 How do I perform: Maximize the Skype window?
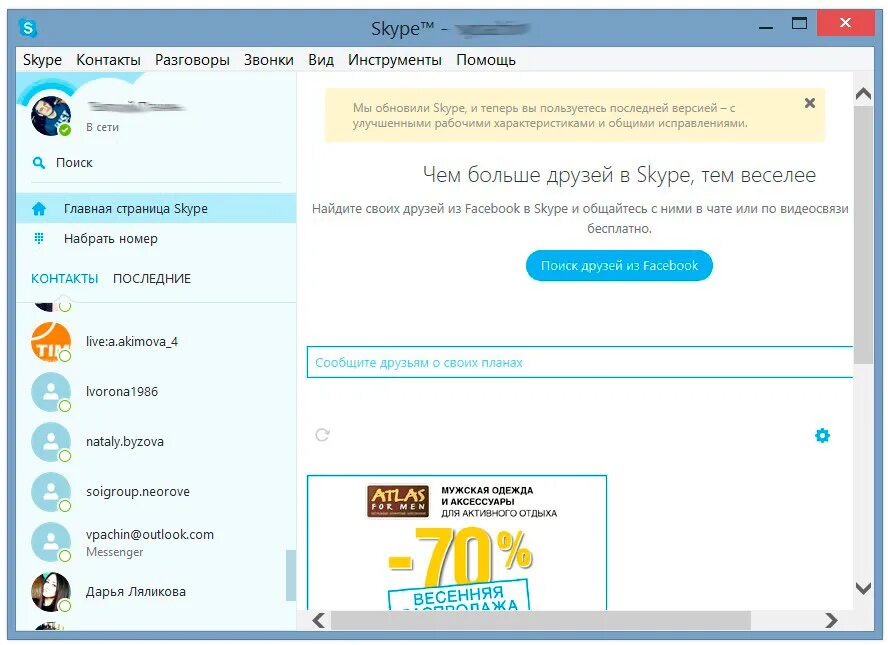click(799, 24)
